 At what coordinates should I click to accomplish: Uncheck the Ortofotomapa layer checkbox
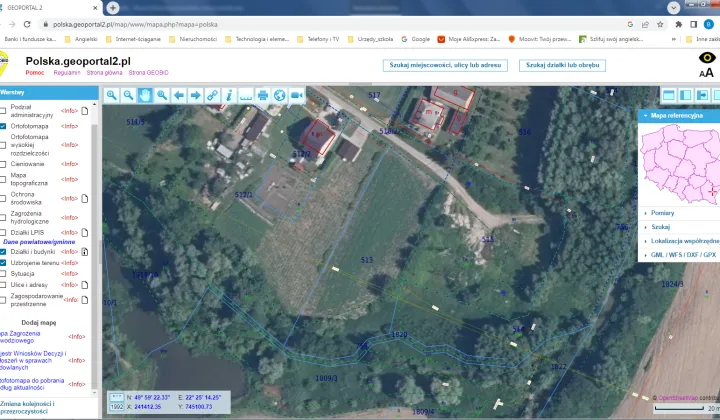[x=4, y=127]
